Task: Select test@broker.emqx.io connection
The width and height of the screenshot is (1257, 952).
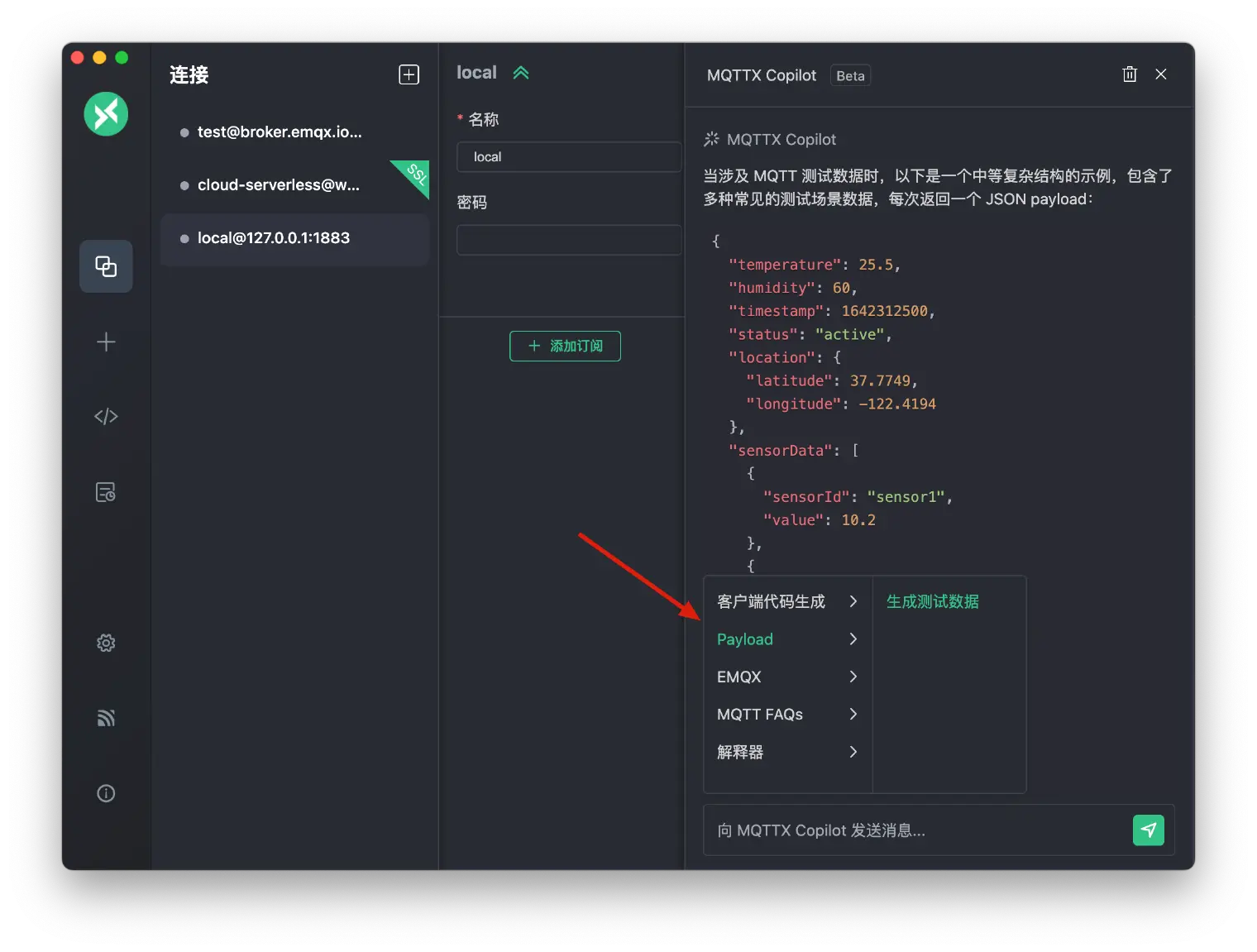Action: pos(294,132)
